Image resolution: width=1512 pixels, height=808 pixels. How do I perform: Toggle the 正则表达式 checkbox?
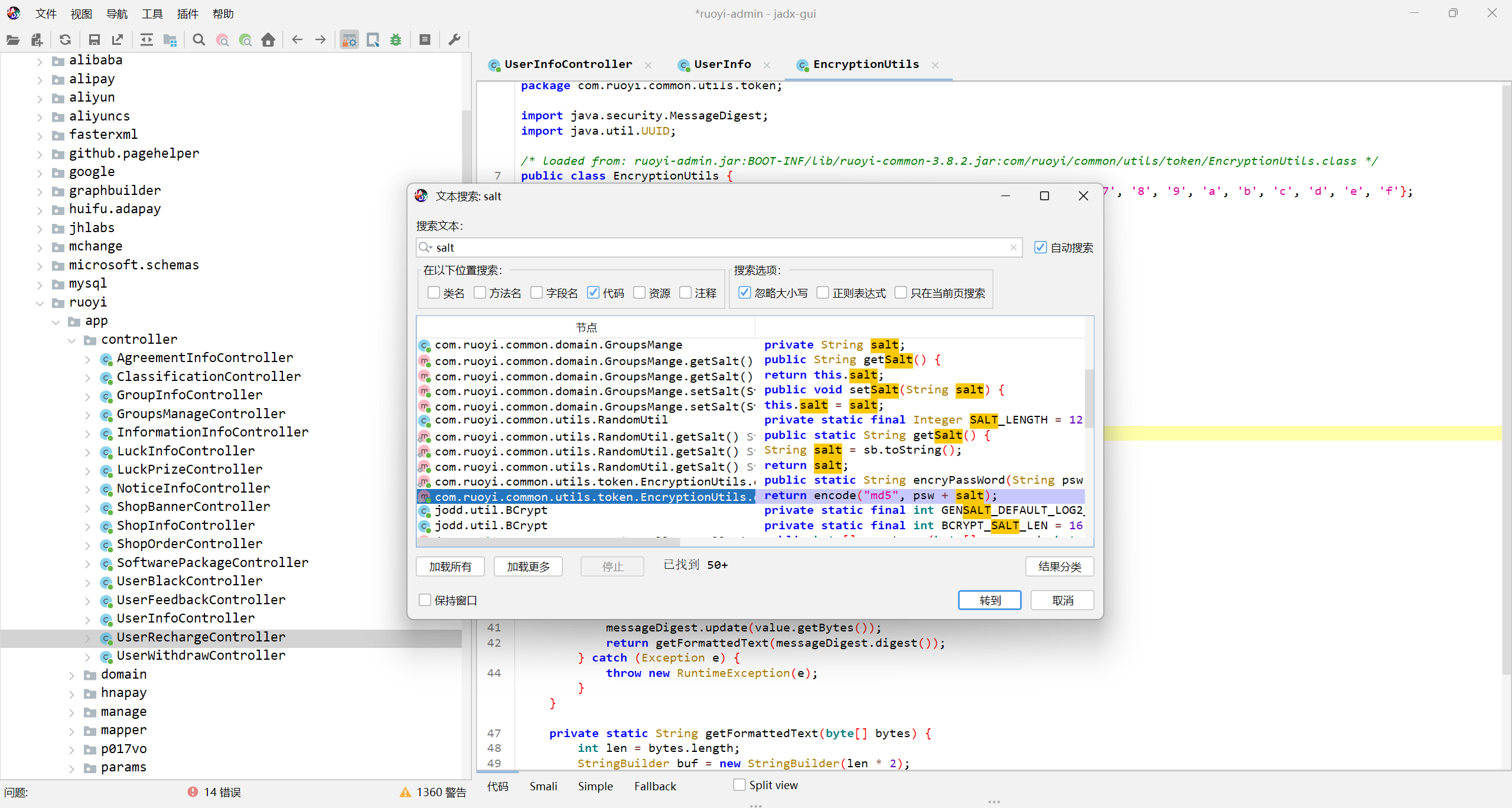point(823,293)
